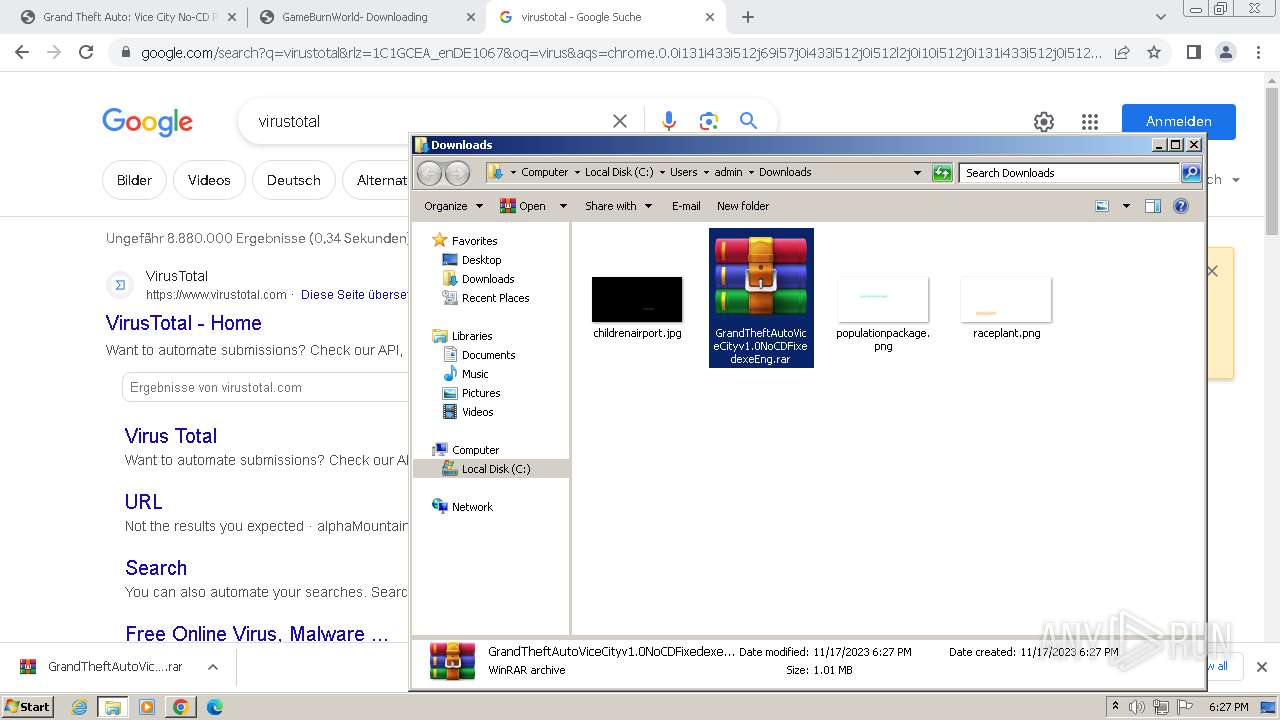Viewport: 1280px width, 720px height.
Task: Toggle Chrome side panel icon
Action: [1193, 52]
